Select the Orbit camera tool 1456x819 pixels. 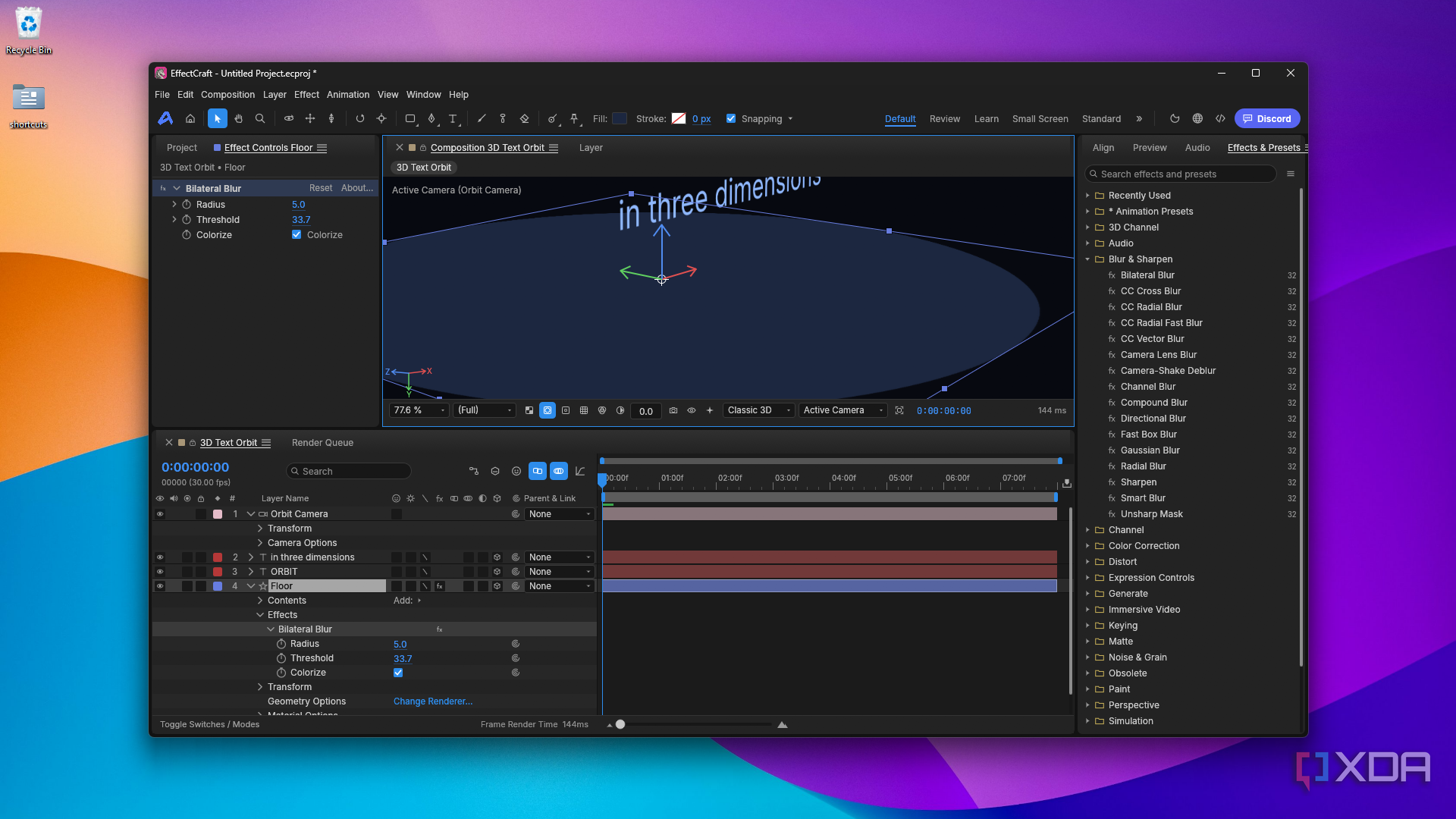pos(289,119)
